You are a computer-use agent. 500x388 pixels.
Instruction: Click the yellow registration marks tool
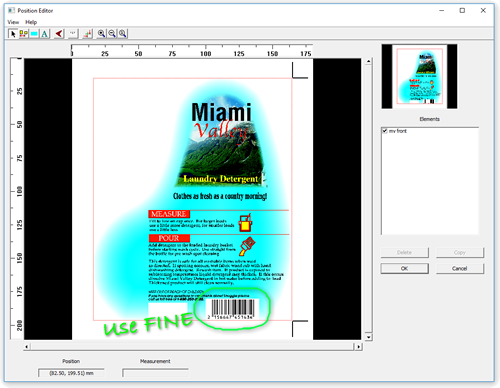(x=23, y=34)
